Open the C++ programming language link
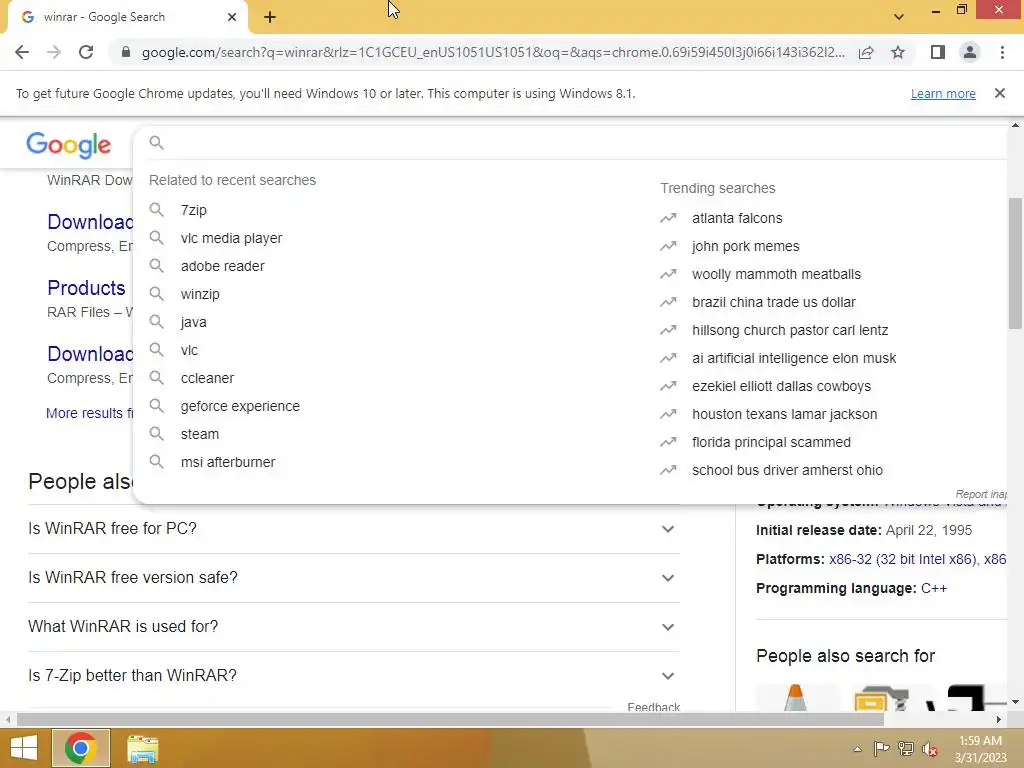 tap(934, 588)
